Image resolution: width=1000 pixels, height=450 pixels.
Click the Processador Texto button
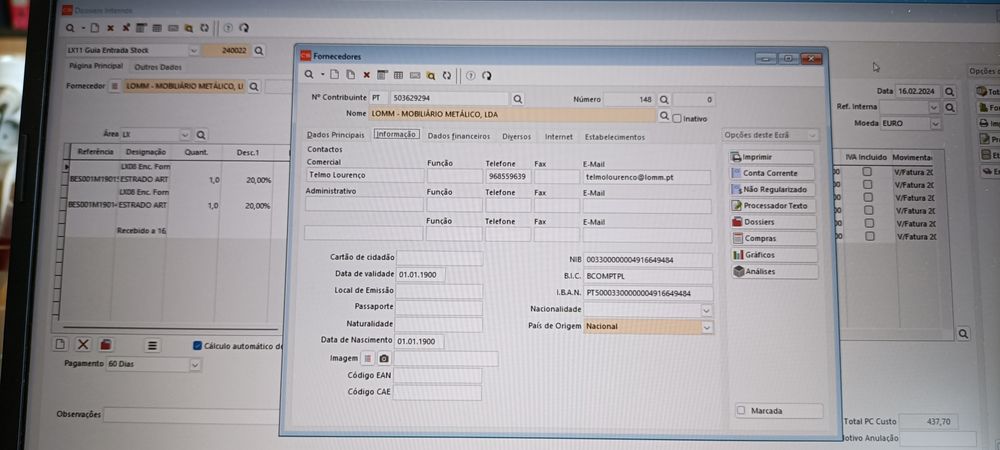pos(772,206)
